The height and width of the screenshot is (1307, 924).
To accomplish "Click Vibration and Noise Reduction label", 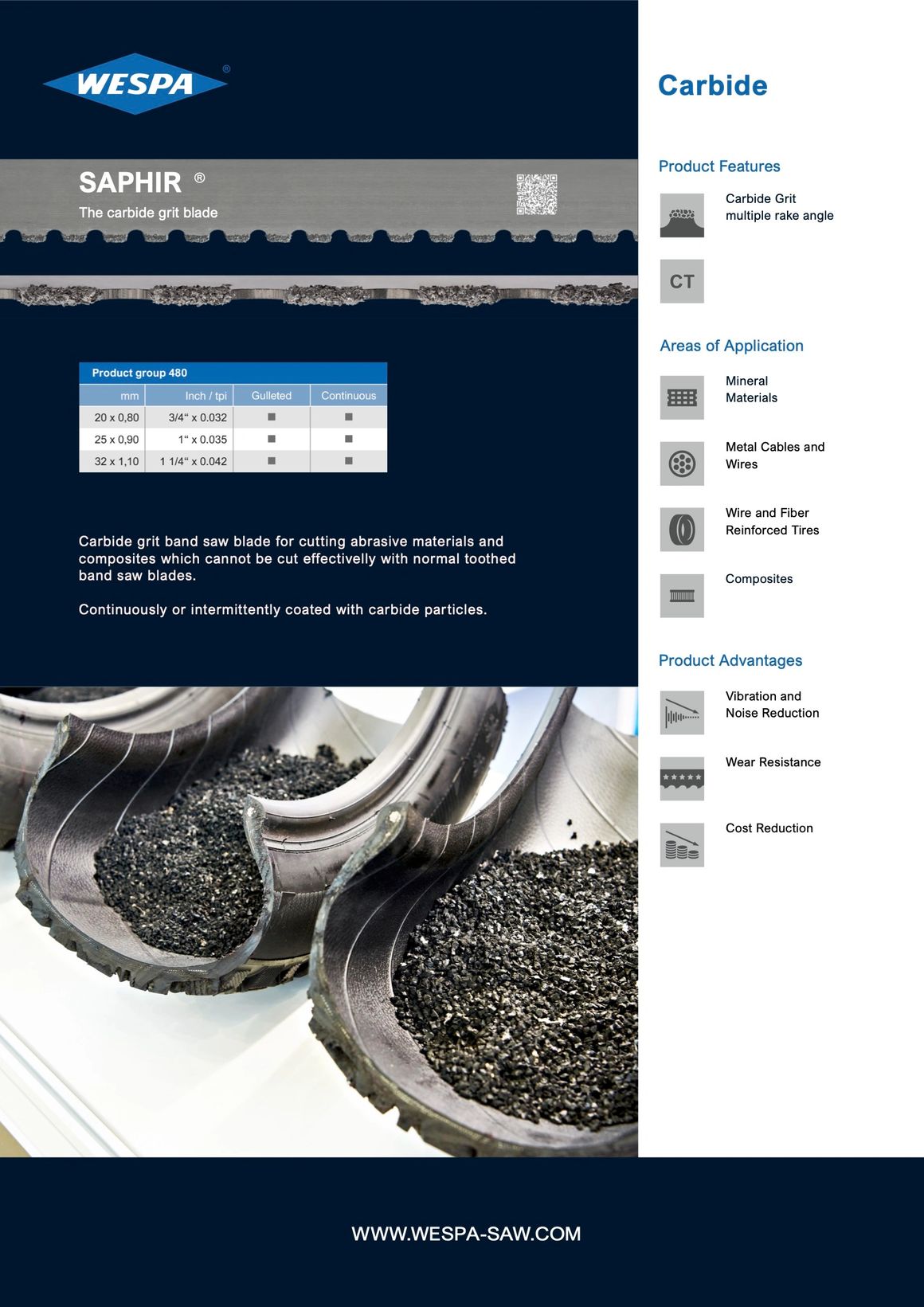I will point(772,705).
